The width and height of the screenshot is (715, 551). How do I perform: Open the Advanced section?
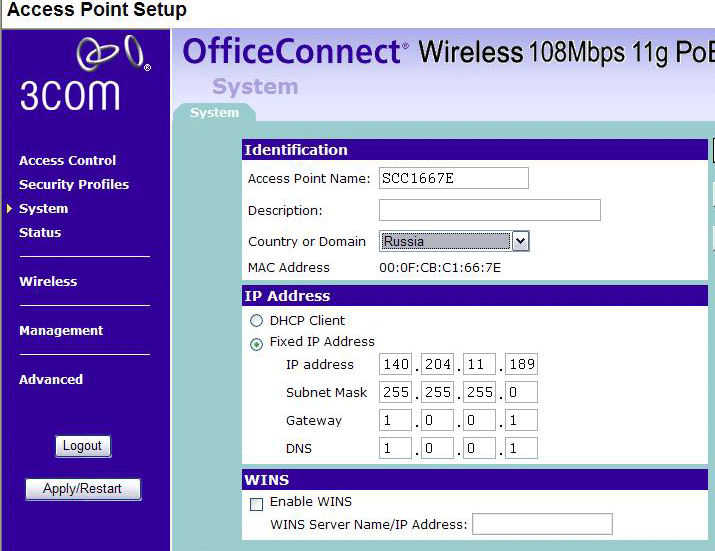click(x=51, y=379)
